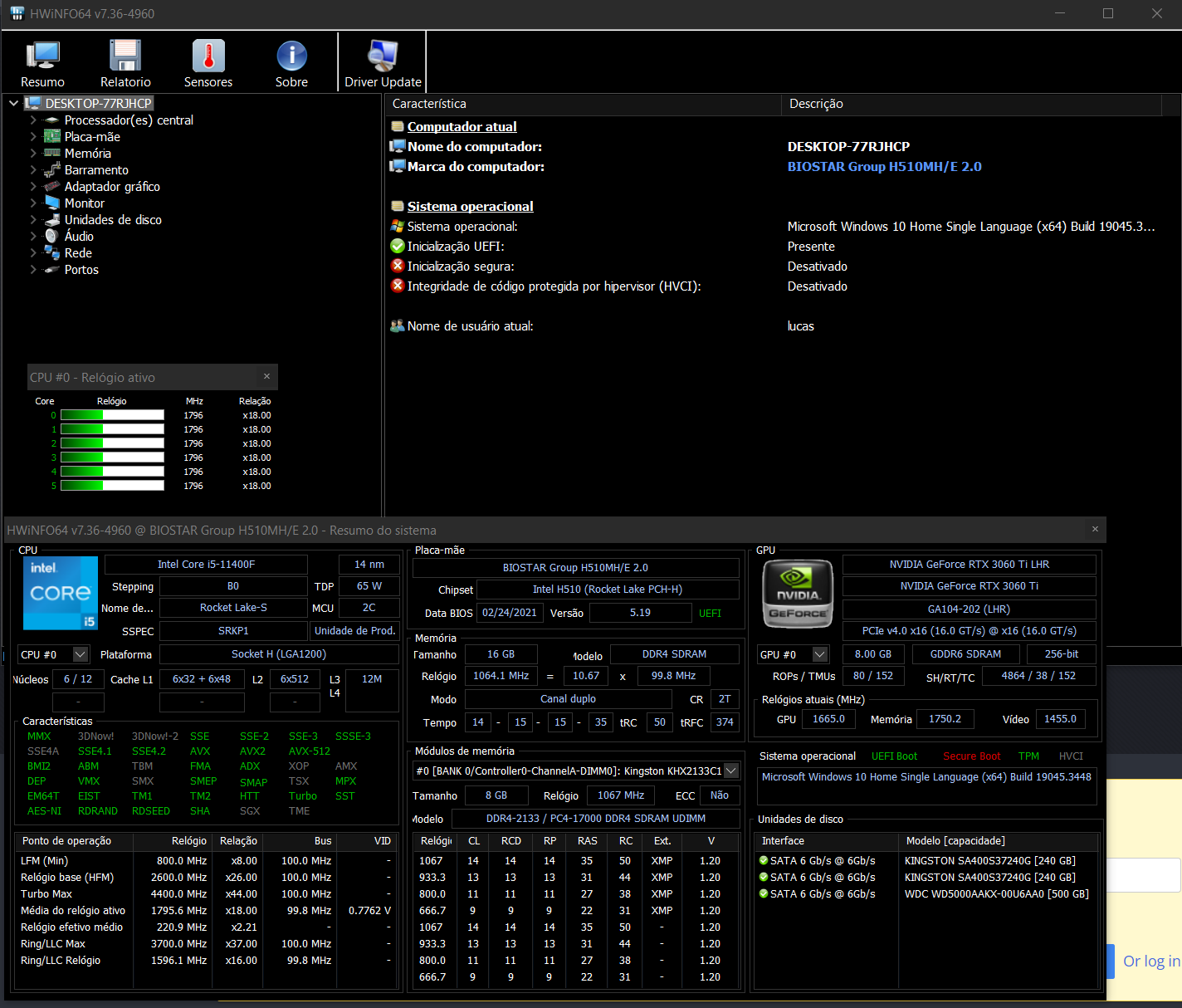
Task: Collapse the DESKTOP-77RJHCP root node
Action: (x=14, y=103)
